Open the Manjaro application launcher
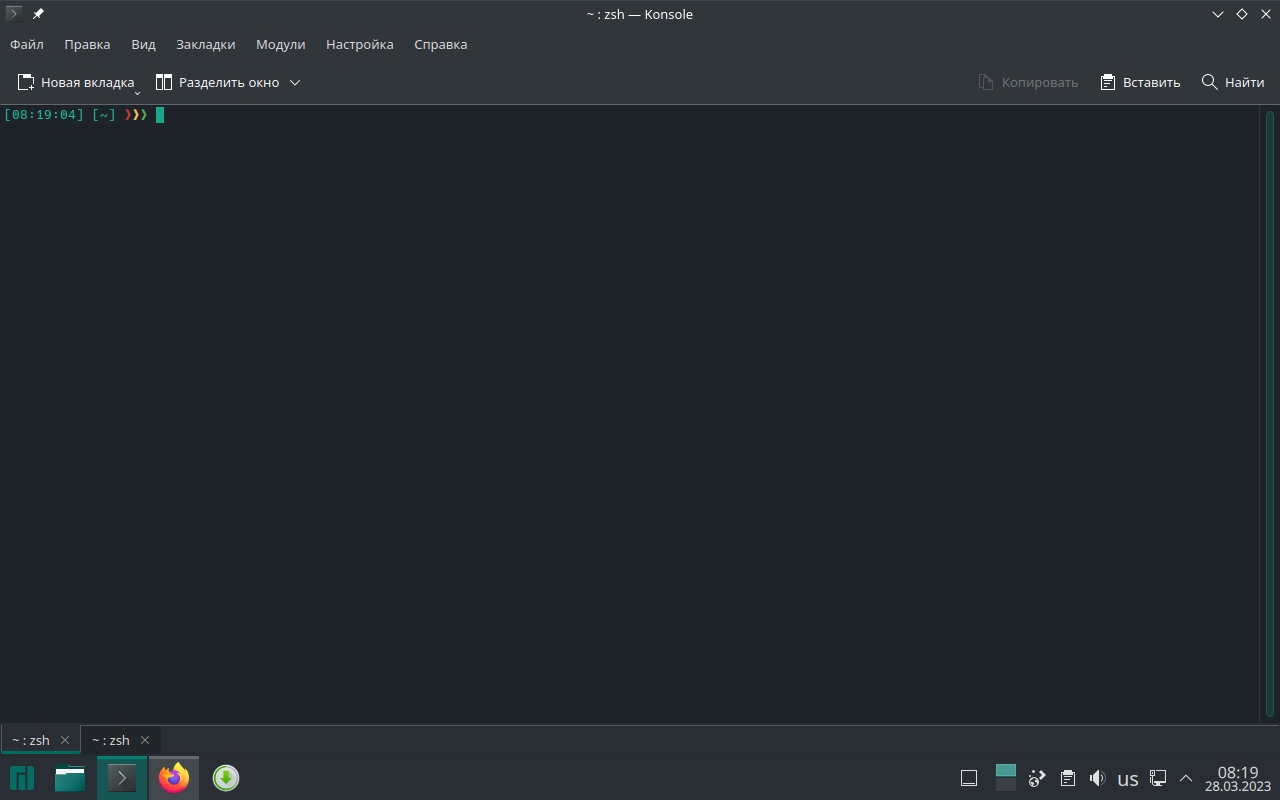 (22, 778)
